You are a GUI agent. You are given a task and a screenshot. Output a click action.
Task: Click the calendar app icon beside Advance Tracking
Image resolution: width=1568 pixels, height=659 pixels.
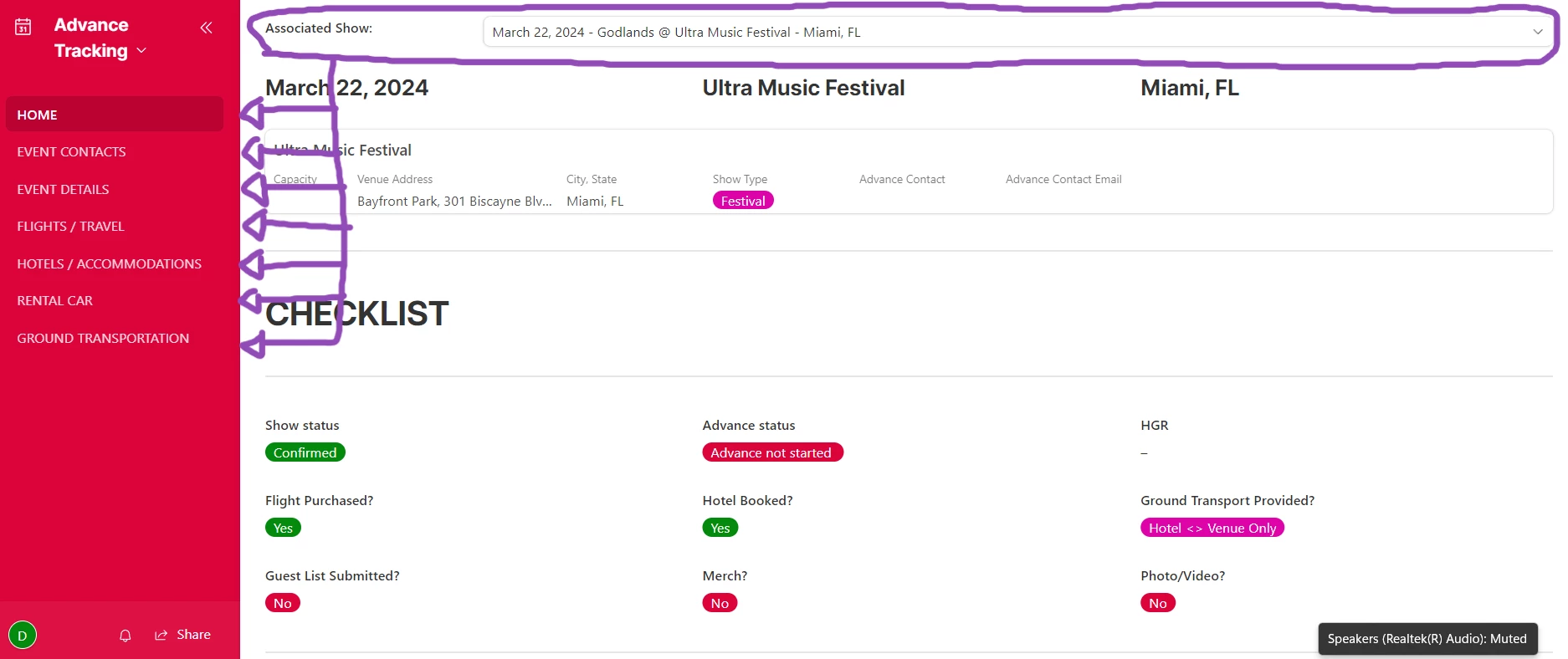(x=23, y=27)
